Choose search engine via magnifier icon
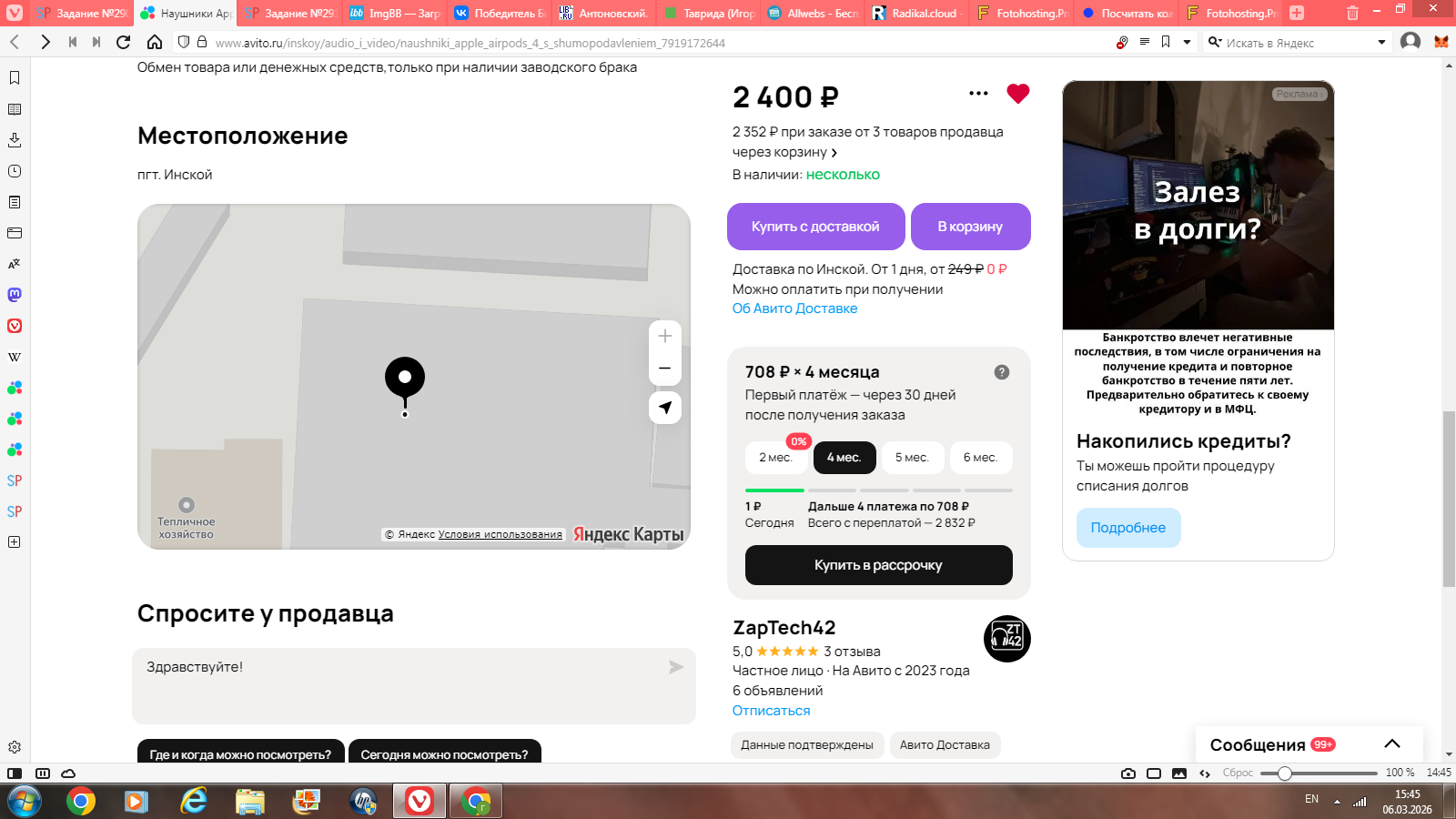Screen dimensions: 1456x819 [x=1215, y=42]
